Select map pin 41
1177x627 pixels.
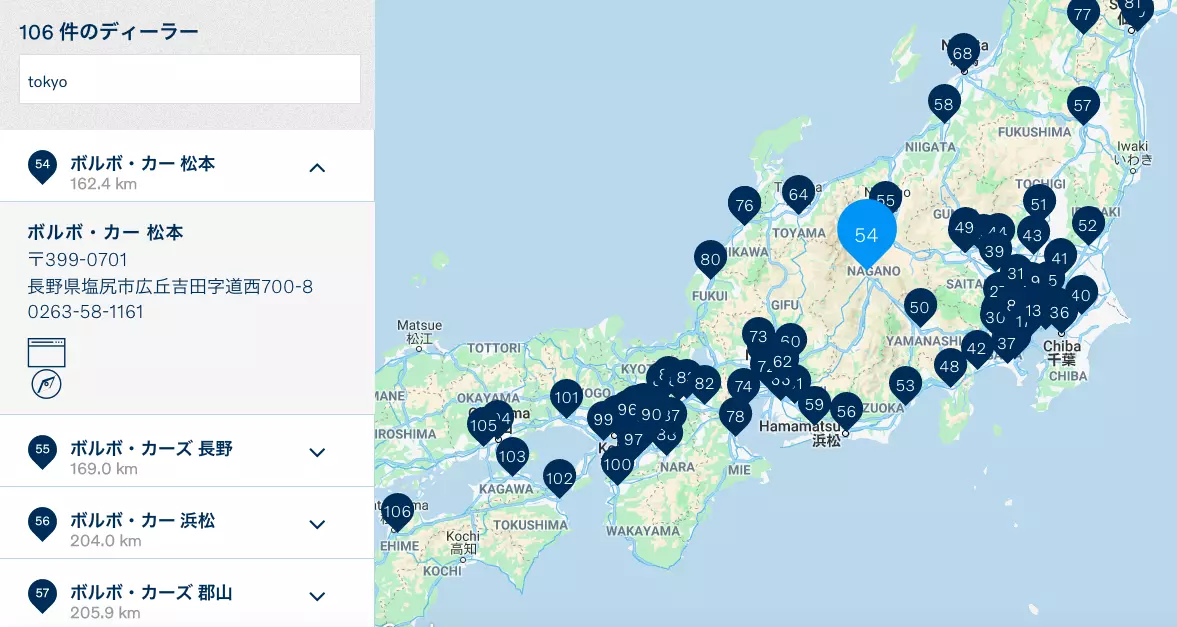(x=1060, y=259)
